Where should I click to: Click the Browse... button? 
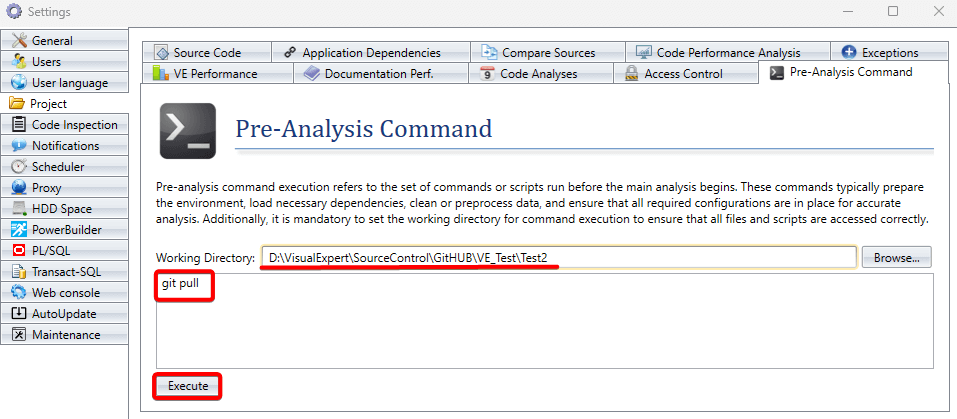point(897,257)
